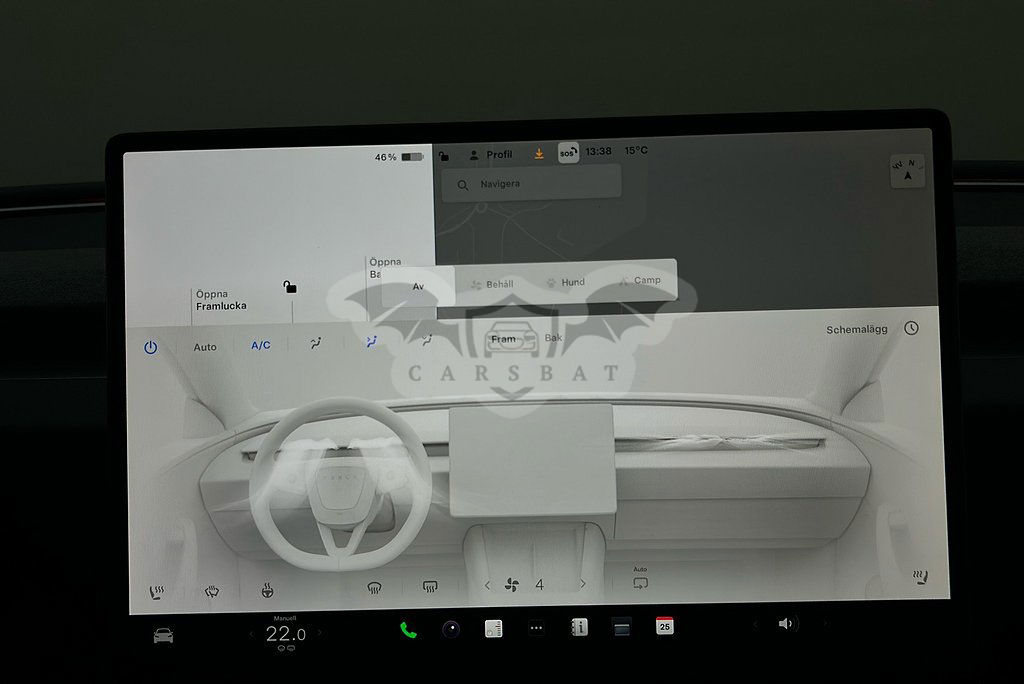Open the camera app icon

tap(451, 629)
